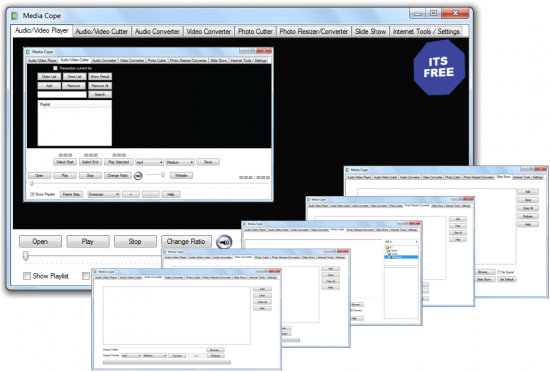Image resolution: width=550 pixels, height=372 pixels.
Task: Click Search button in cutter window
Action: point(100,95)
